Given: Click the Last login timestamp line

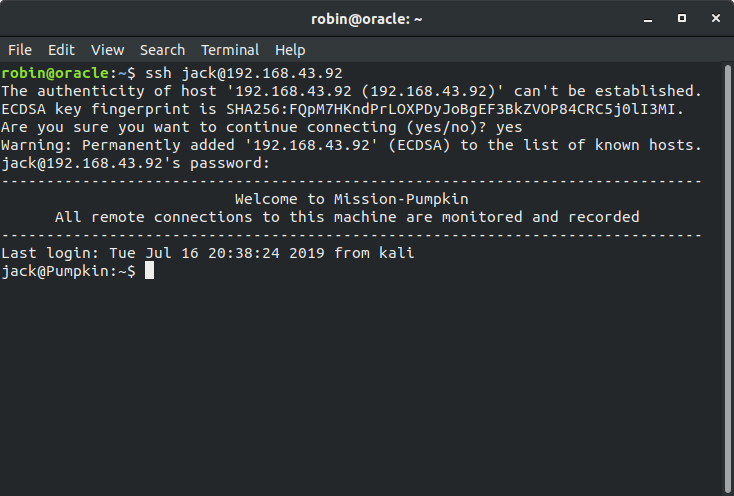Looking at the screenshot, I should click(x=208, y=253).
